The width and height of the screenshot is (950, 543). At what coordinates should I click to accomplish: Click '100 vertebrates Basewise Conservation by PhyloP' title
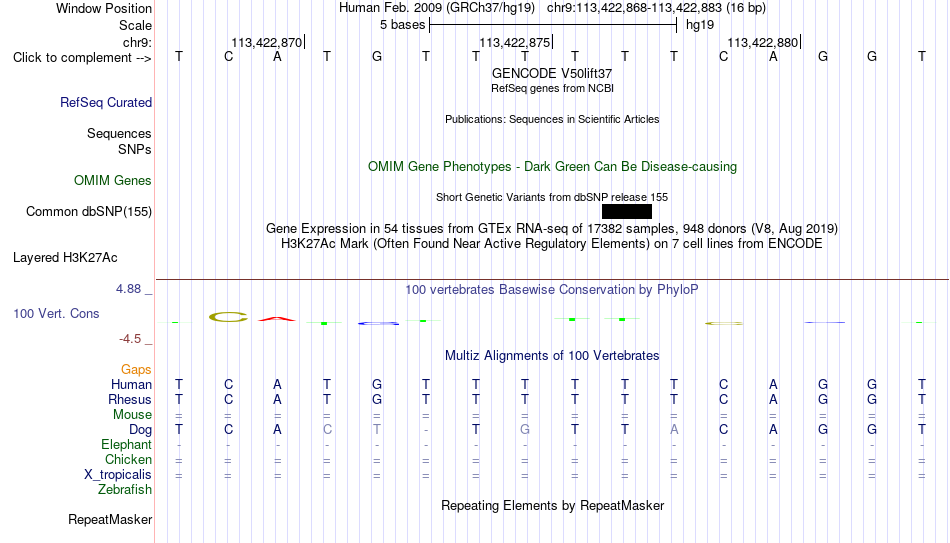[552, 290]
